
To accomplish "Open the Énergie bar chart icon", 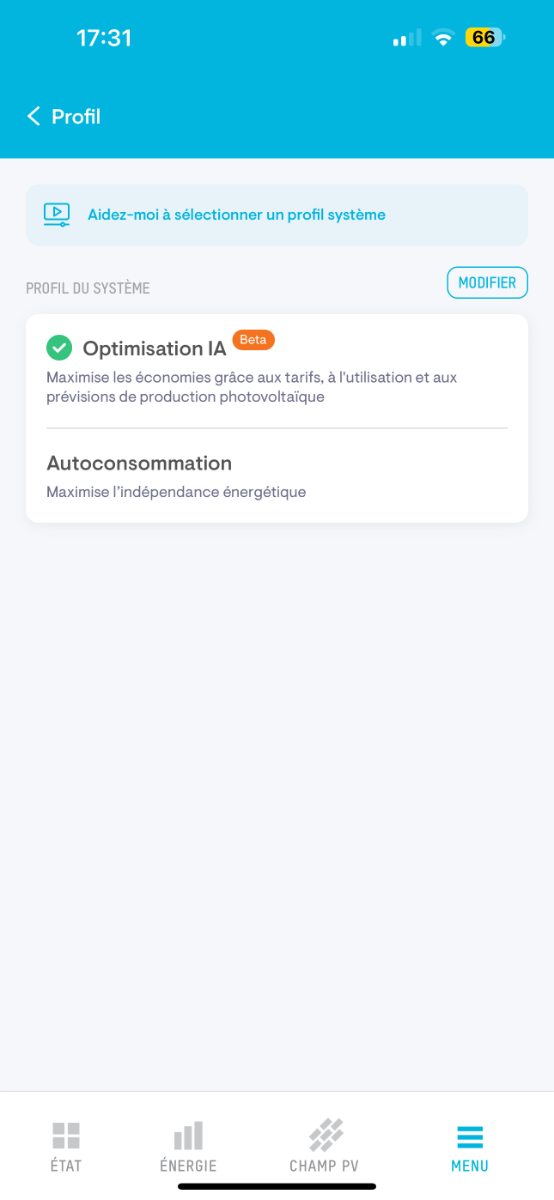I will coord(188,1135).
